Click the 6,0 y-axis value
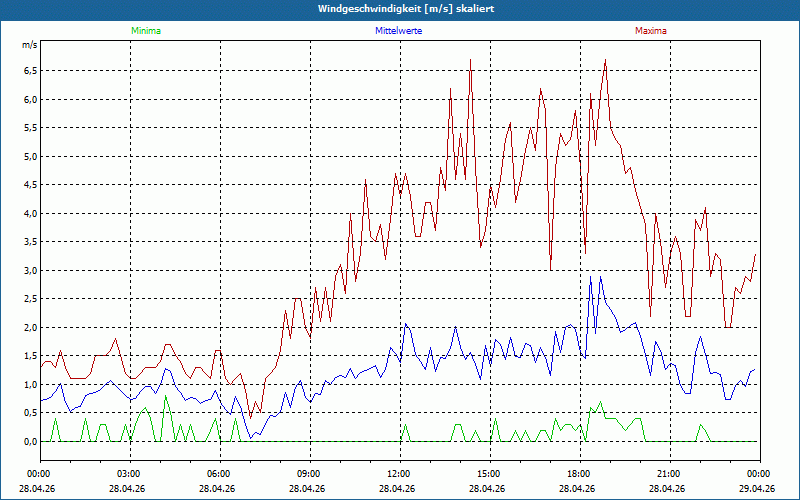The image size is (800, 500). pyautogui.click(x=30, y=99)
